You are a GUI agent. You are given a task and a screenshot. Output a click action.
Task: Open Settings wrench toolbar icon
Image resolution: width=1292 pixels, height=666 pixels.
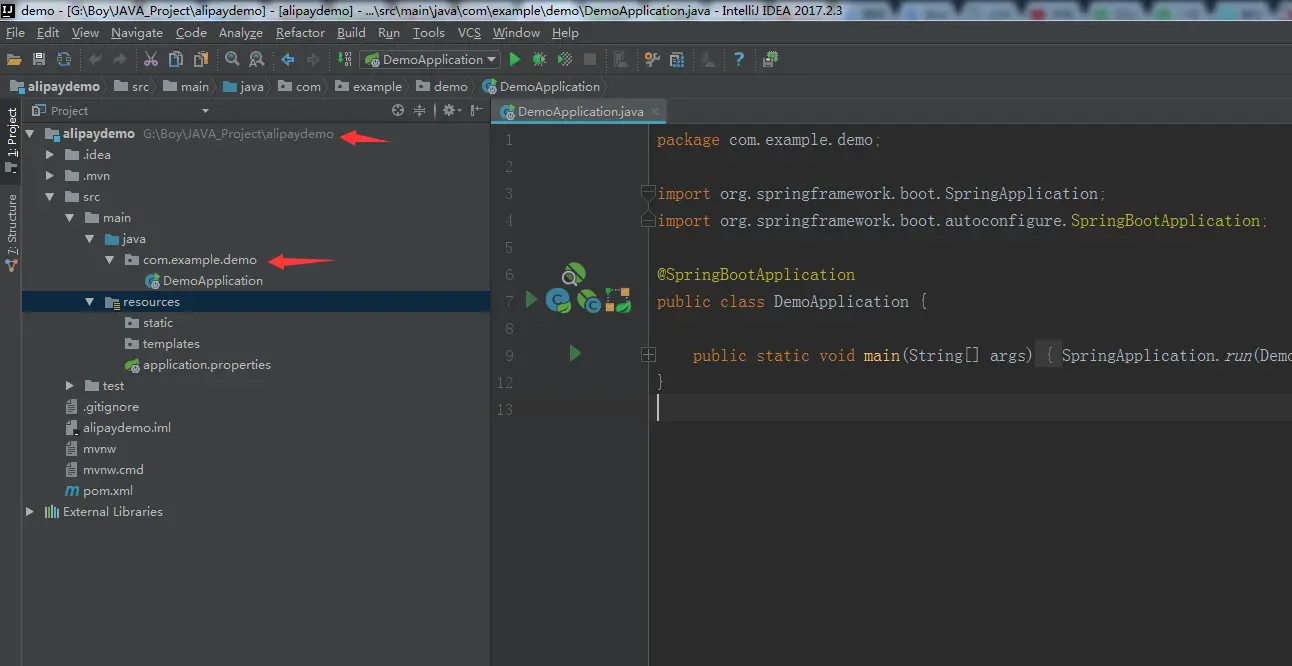click(652, 60)
